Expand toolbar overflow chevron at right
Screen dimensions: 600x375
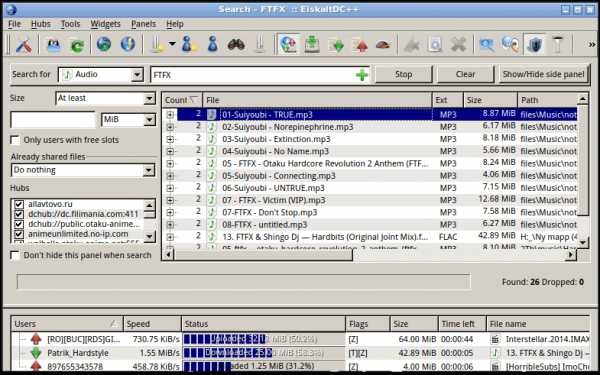[x=592, y=45]
